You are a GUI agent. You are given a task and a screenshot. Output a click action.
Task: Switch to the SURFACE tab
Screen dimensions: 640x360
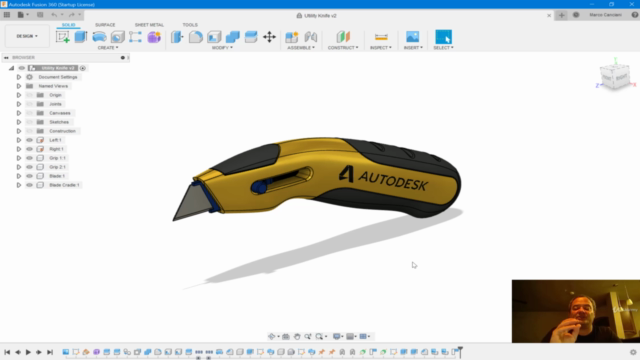point(105,25)
